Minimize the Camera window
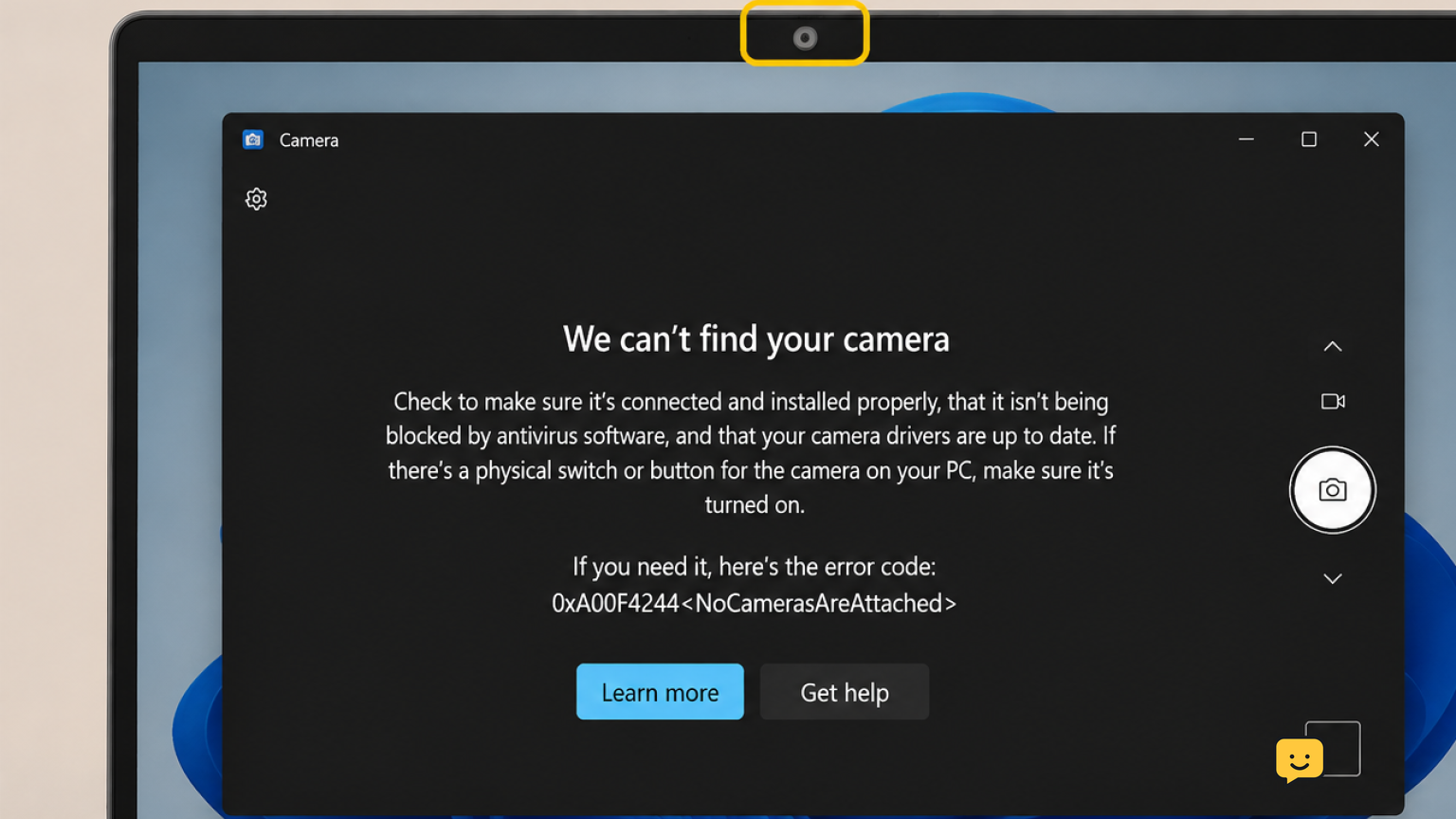This screenshot has height=819, width=1456. point(1247,139)
